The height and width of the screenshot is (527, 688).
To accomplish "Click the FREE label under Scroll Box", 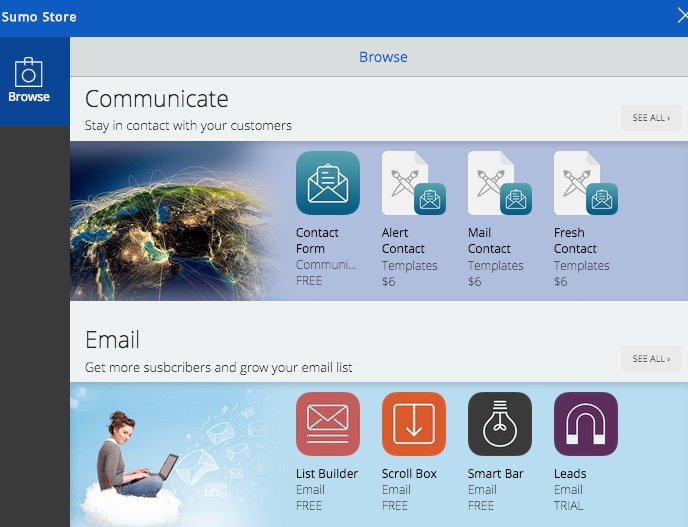I will point(395,506).
